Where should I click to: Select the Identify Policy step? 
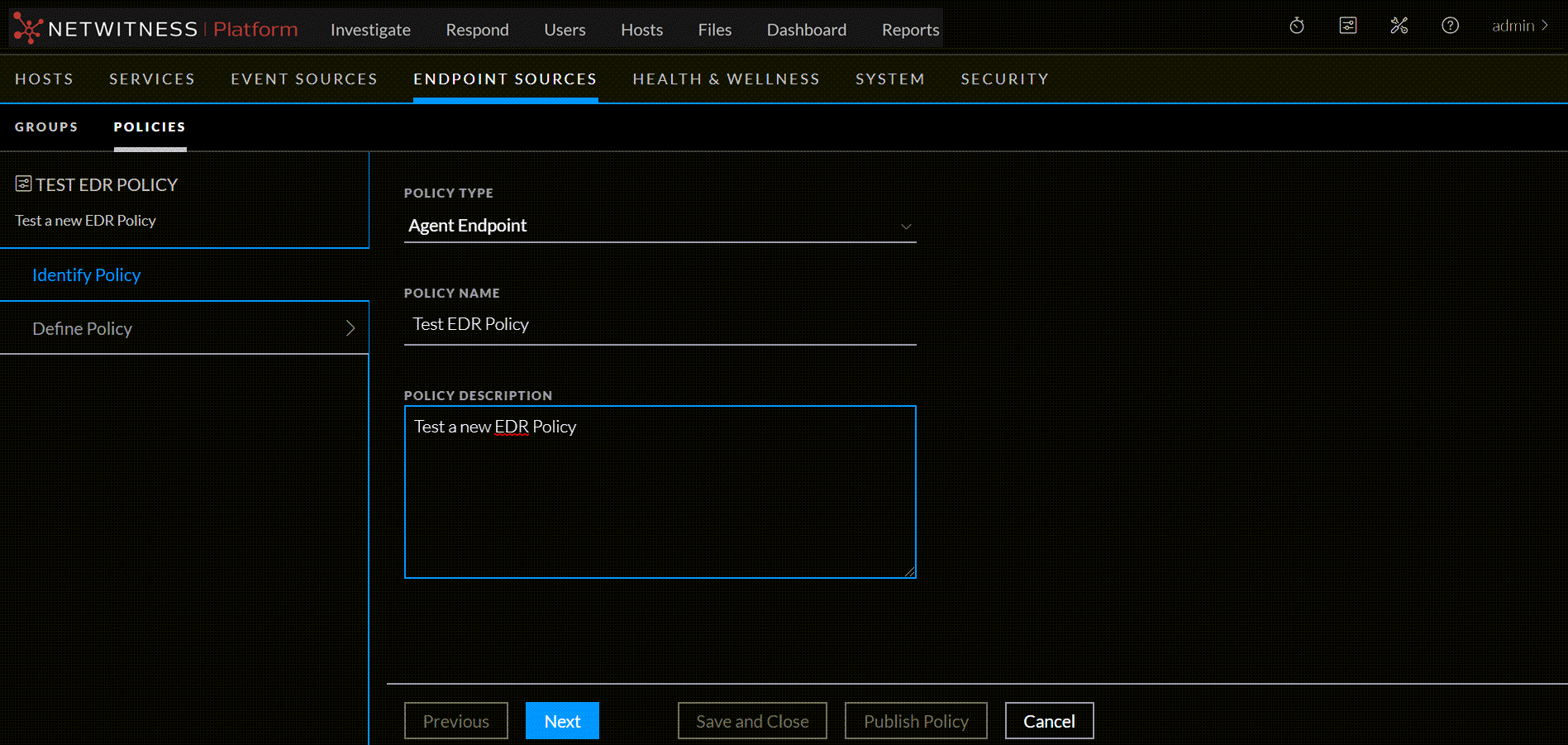point(87,275)
